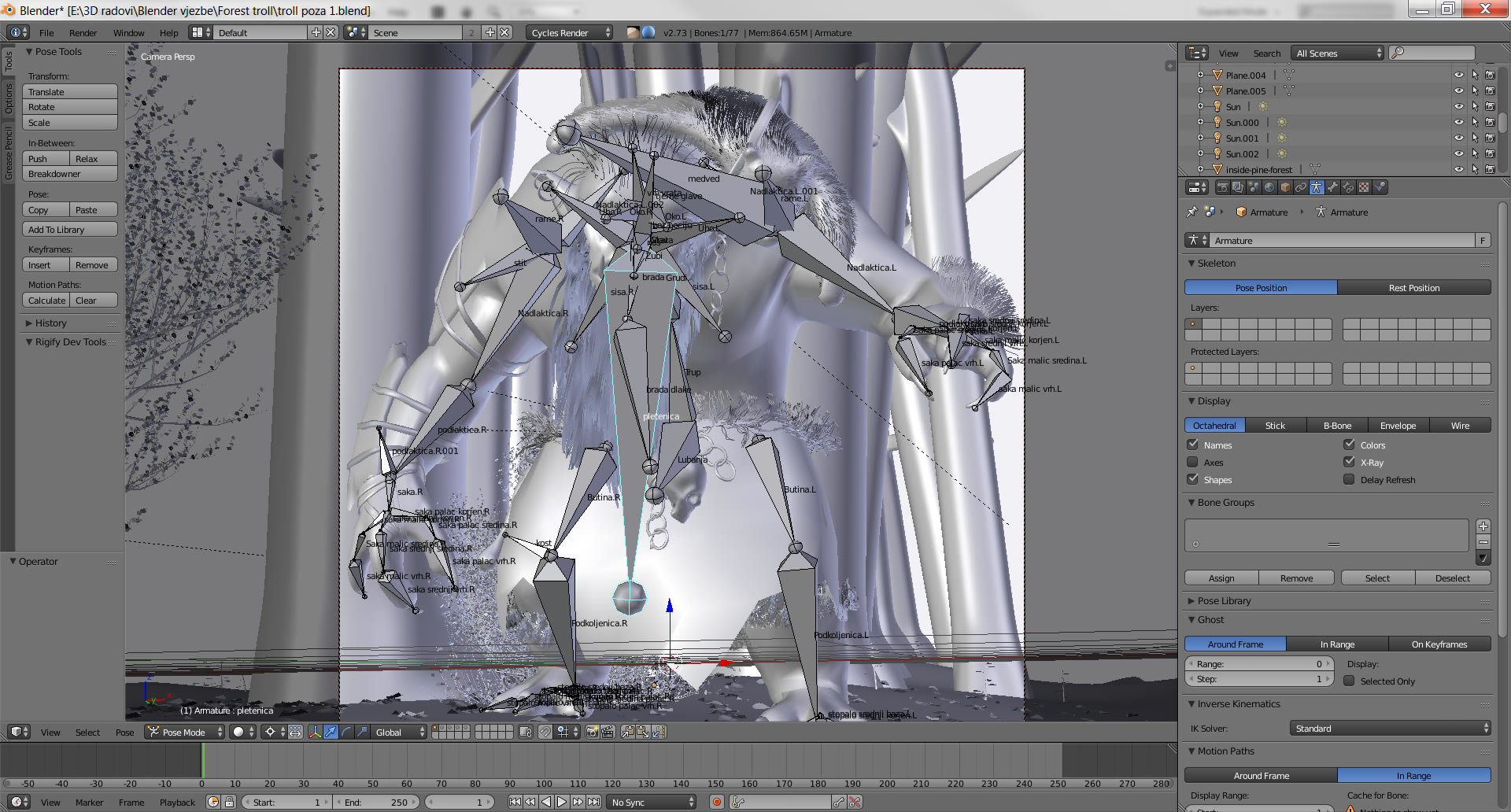The width and height of the screenshot is (1511, 812).
Task: Toggle the Names display checkbox
Action: 1193,445
